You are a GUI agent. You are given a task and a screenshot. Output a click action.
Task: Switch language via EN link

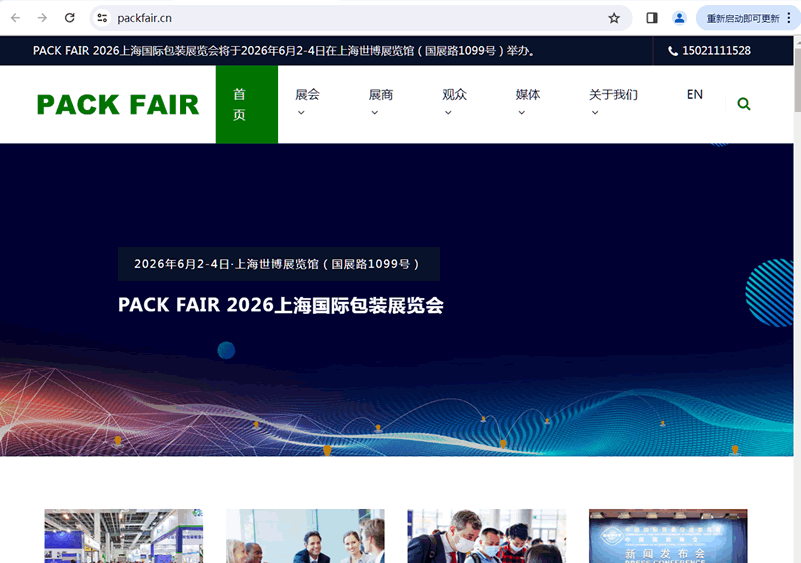click(x=695, y=95)
